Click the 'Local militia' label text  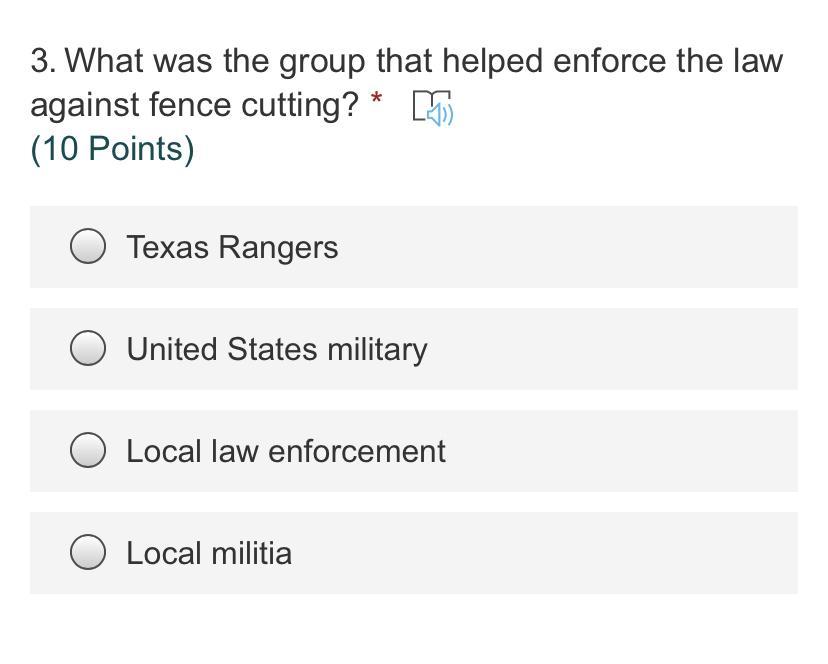tap(208, 553)
